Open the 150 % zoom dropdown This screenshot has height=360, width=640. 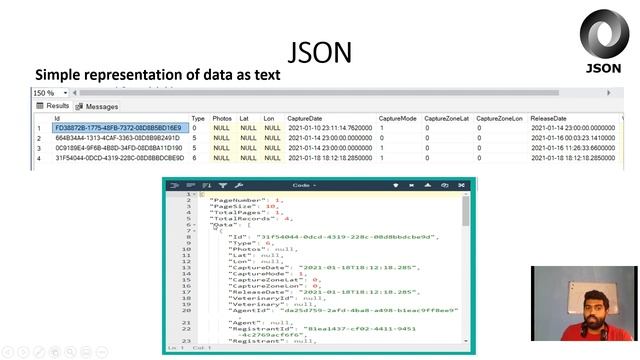[x=65, y=93]
